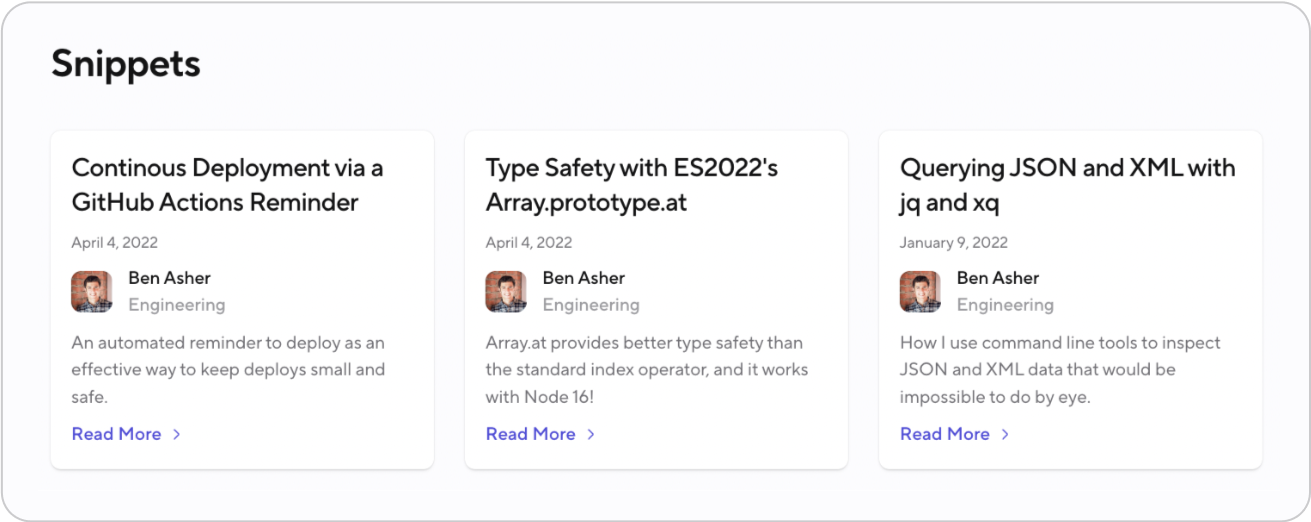Click Ben Asher author name in Continous Deployment card
This screenshot has height=522, width=1311.
(169, 278)
